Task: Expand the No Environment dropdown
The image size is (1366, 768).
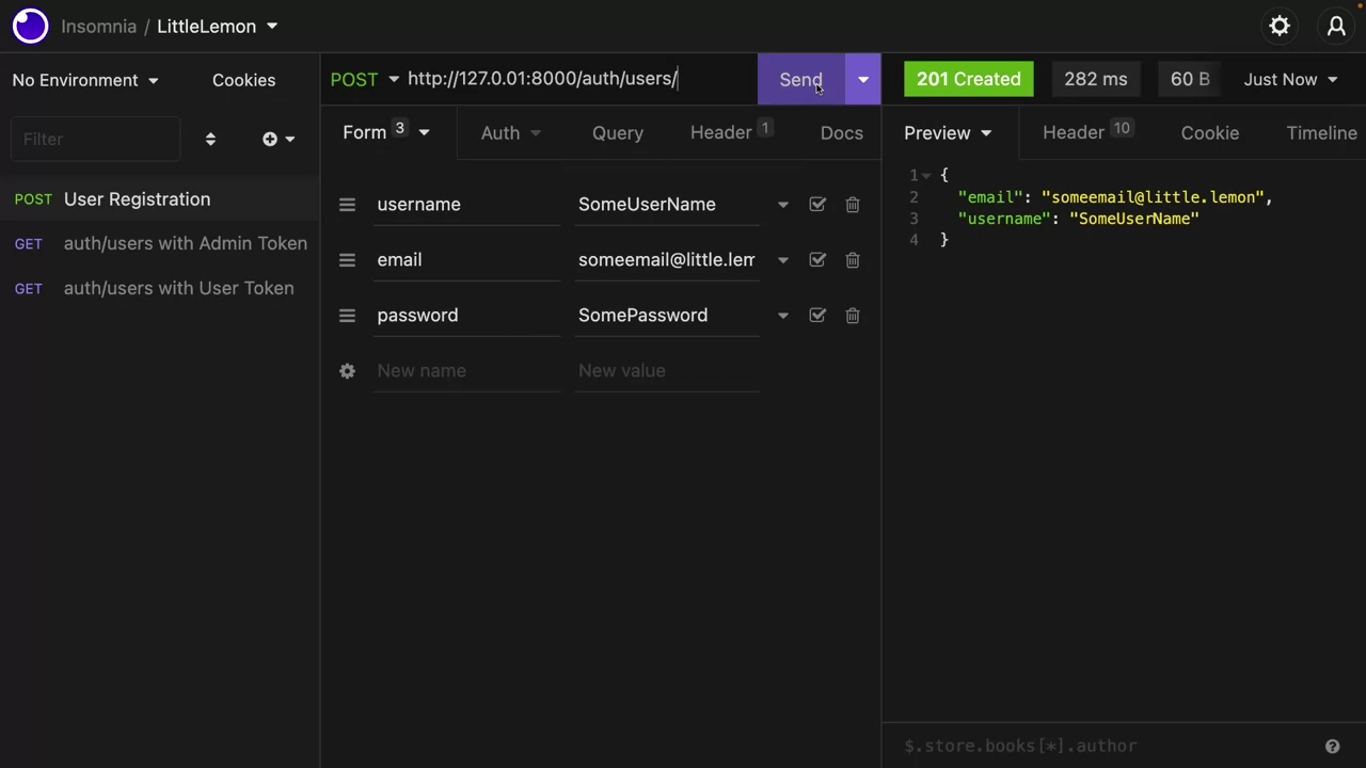Action: pyautogui.click(x=85, y=80)
